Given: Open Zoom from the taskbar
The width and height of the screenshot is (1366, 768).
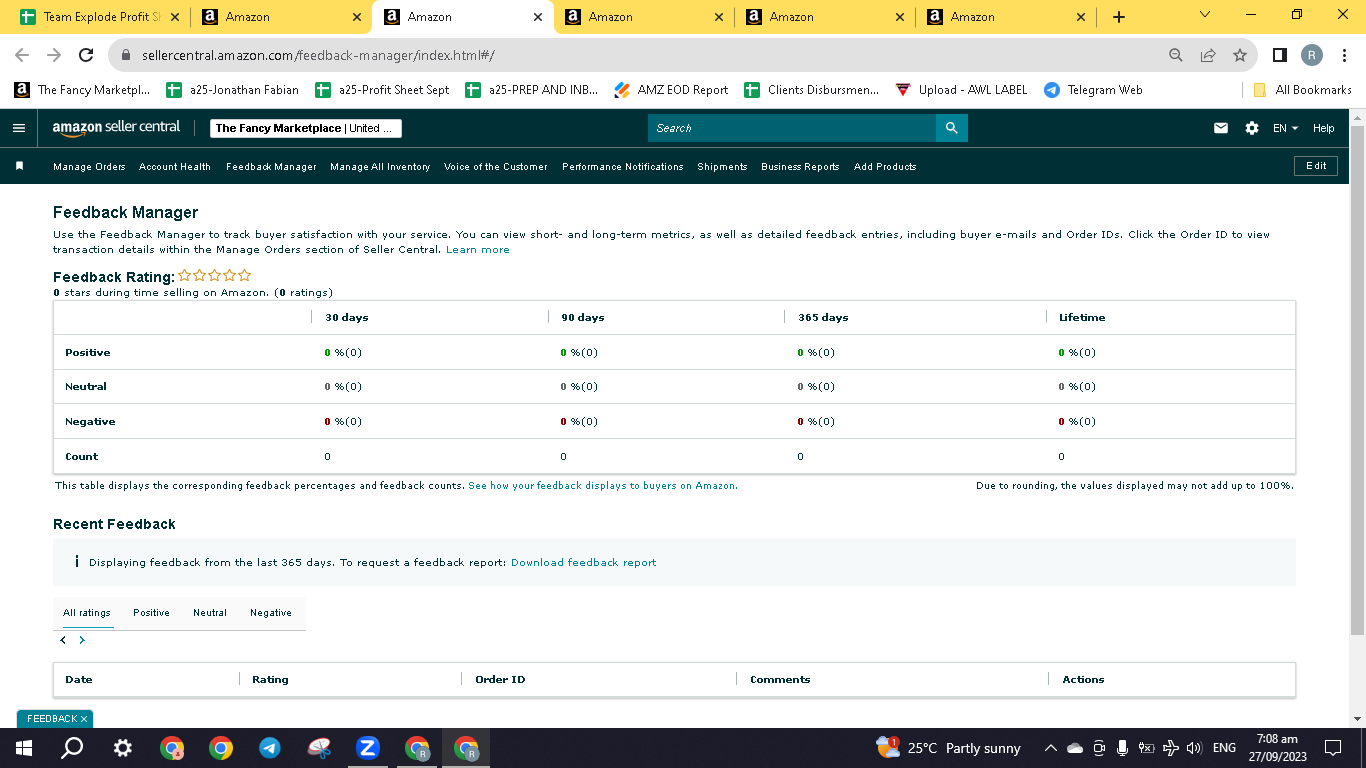Looking at the screenshot, I should pyautogui.click(x=367, y=748).
